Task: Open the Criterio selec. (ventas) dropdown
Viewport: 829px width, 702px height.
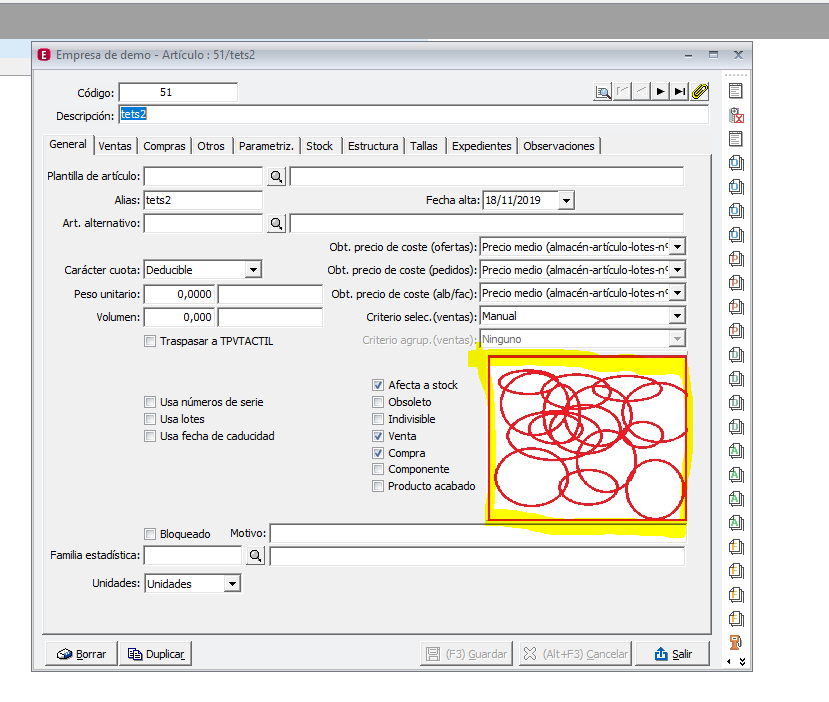Action: (x=677, y=316)
